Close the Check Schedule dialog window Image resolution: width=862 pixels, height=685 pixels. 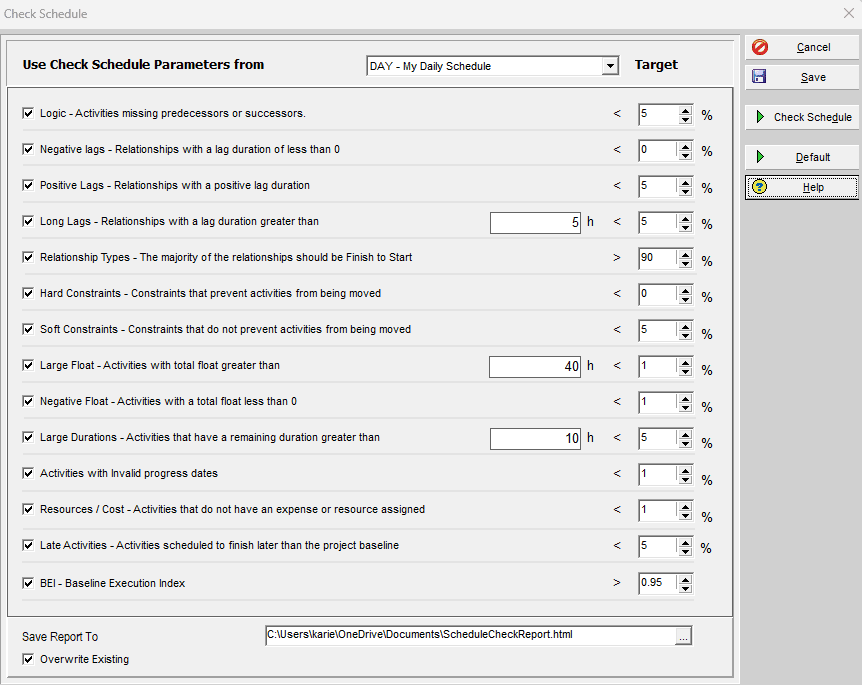tap(848, 14)
